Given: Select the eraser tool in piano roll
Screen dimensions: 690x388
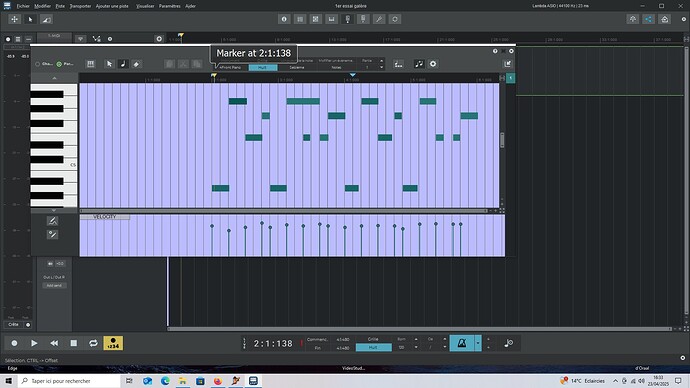Looking at the screenshot, I should [x=136, y=64].
